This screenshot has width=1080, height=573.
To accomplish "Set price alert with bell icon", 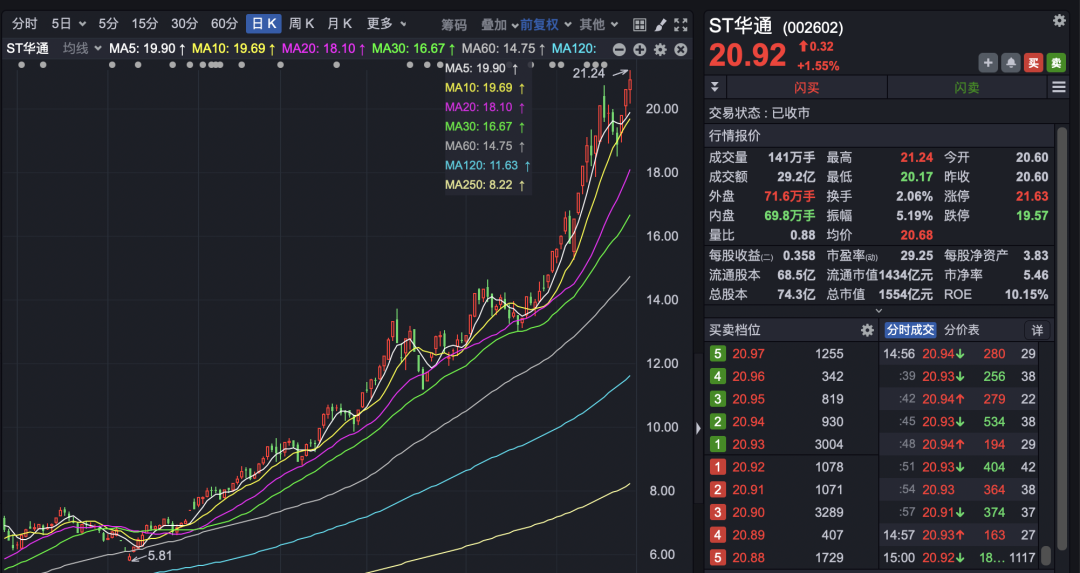I will pos(1011,63).
